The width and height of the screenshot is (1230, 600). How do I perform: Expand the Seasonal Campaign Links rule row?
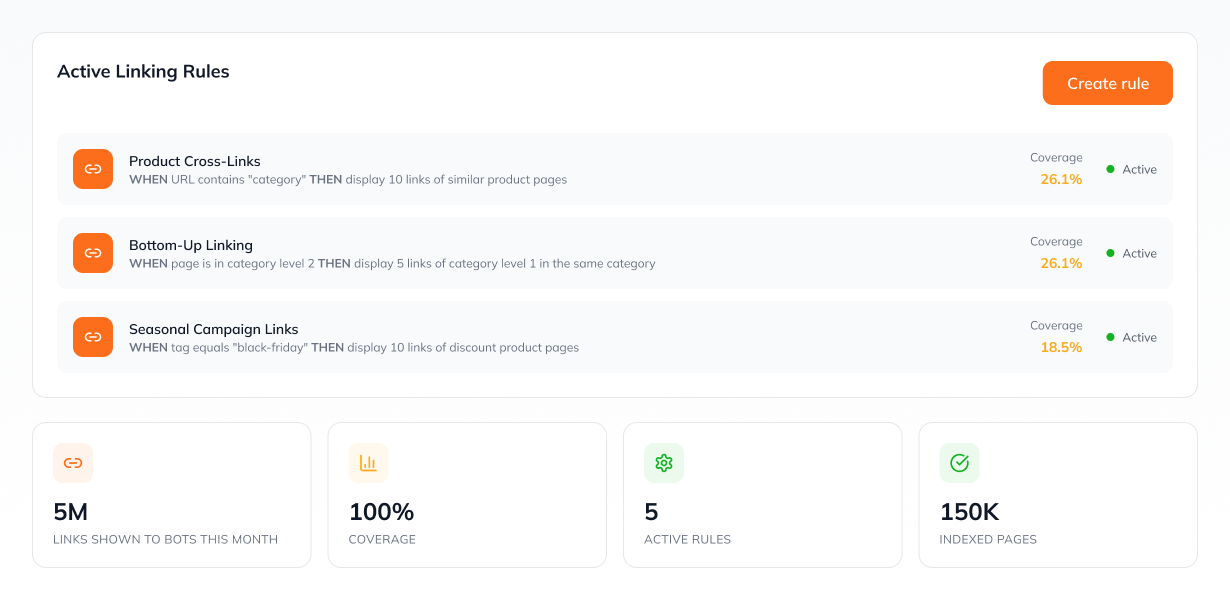coord(615,337)
